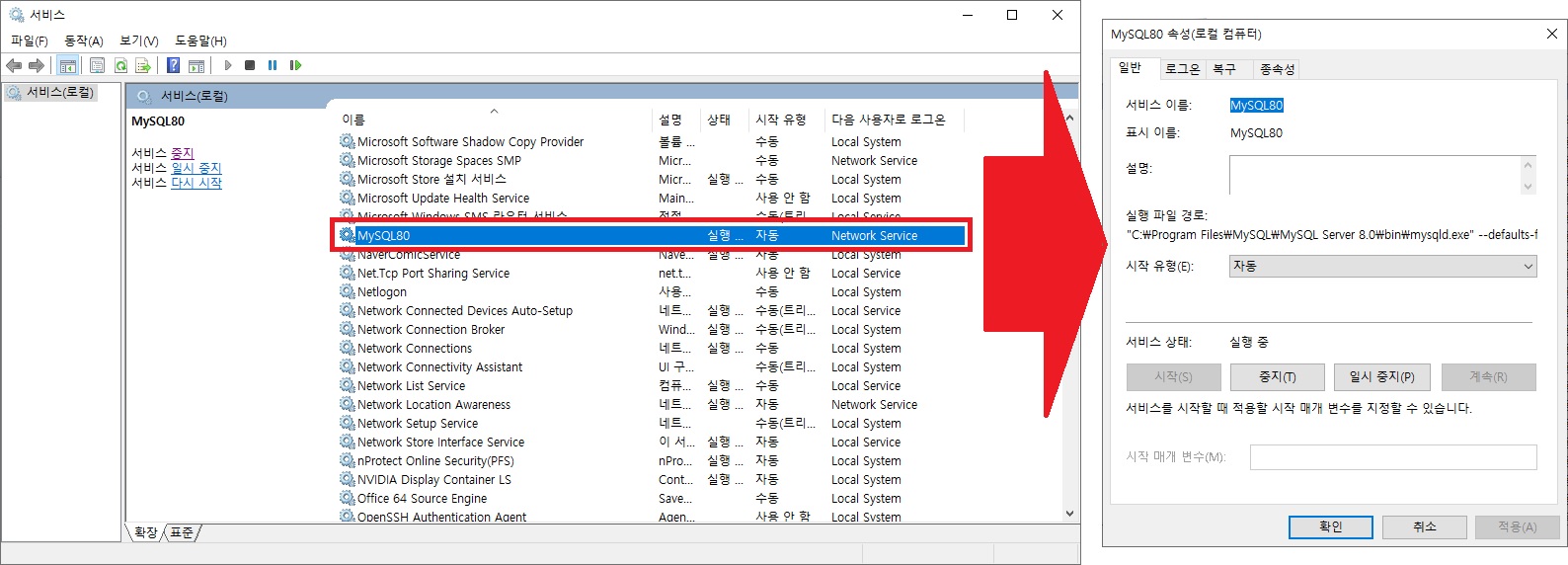Click the 서비스 일시 중지 link
The height and width of the screenshot is (565, 1568).
coord(196,168)
